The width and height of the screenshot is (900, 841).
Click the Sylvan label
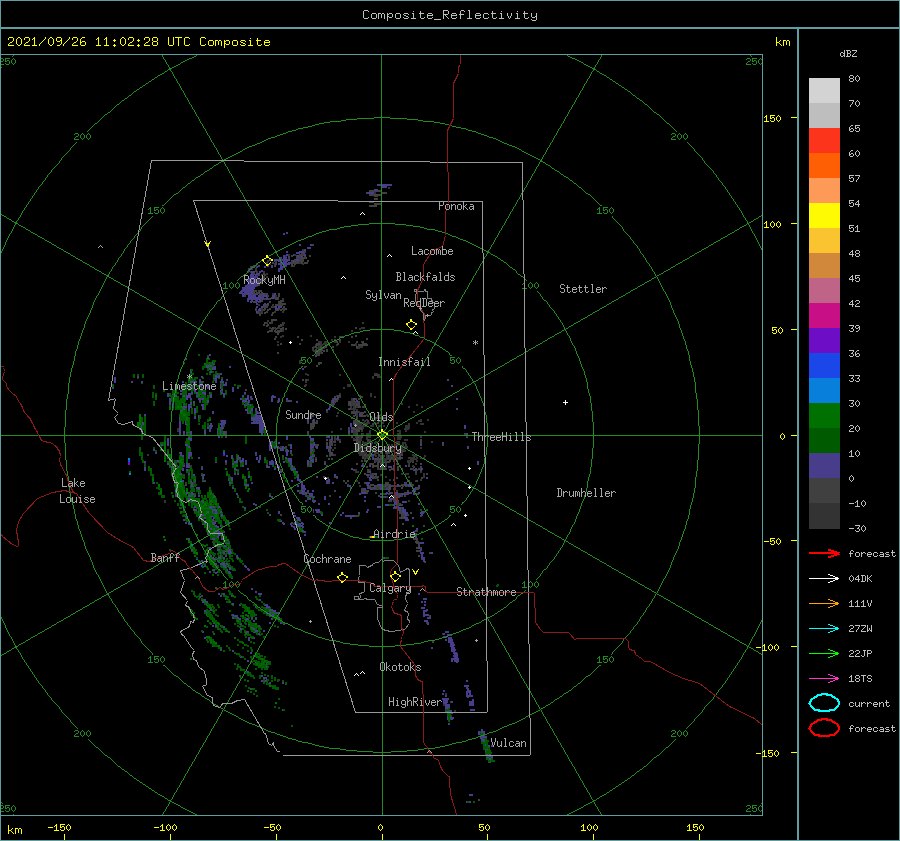[383, 295]
